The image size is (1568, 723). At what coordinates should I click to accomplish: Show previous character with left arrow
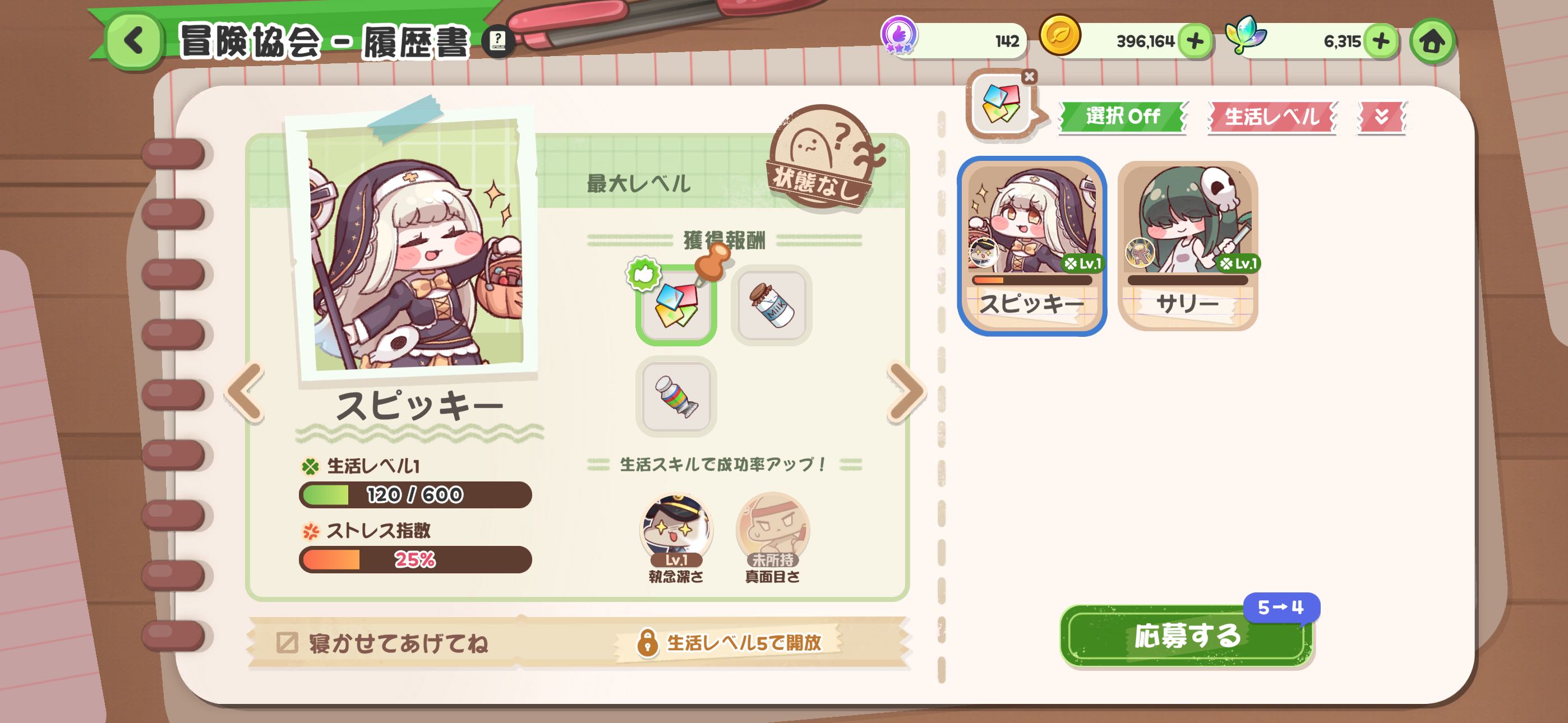(x=245, y=391)
